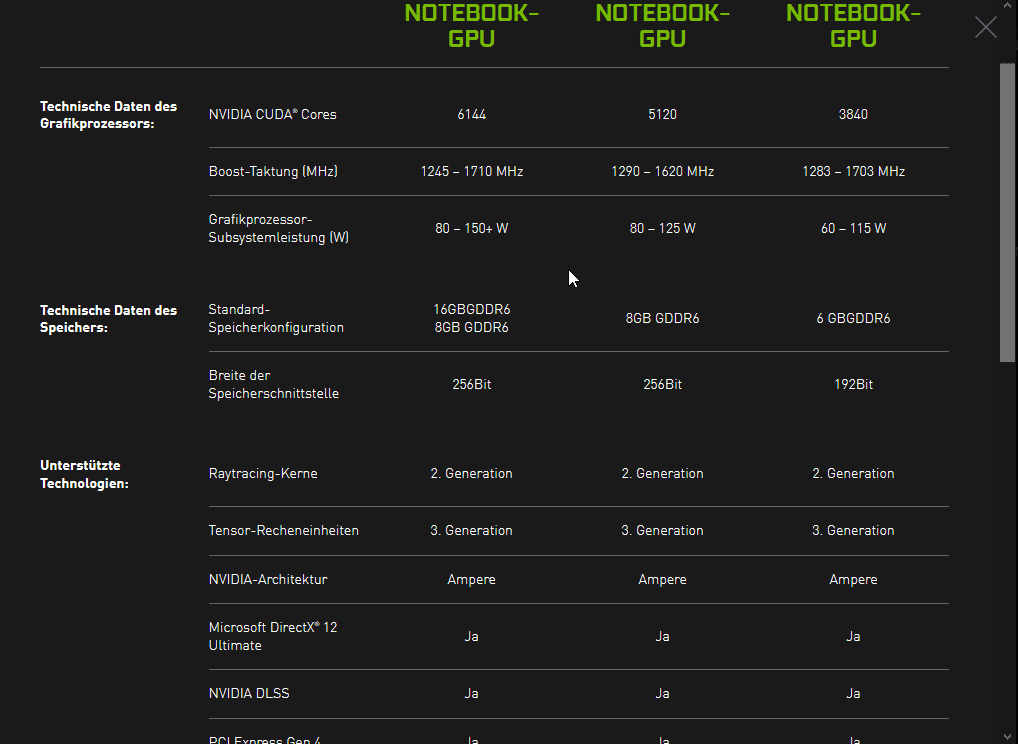Click the 'NVIDIA DLSS' row label

tap(249, 693)
